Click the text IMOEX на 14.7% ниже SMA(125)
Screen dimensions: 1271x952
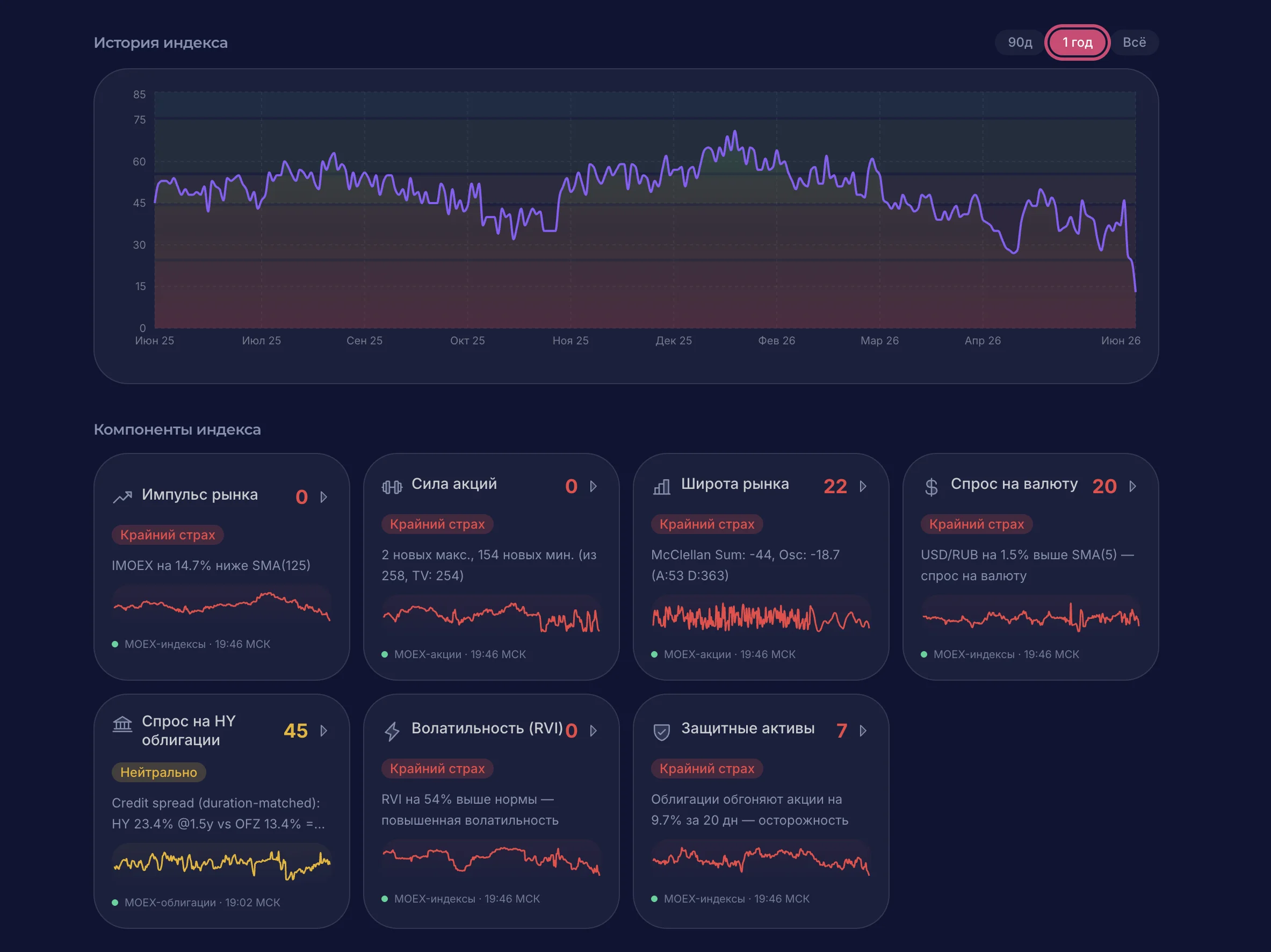point(211,565)
